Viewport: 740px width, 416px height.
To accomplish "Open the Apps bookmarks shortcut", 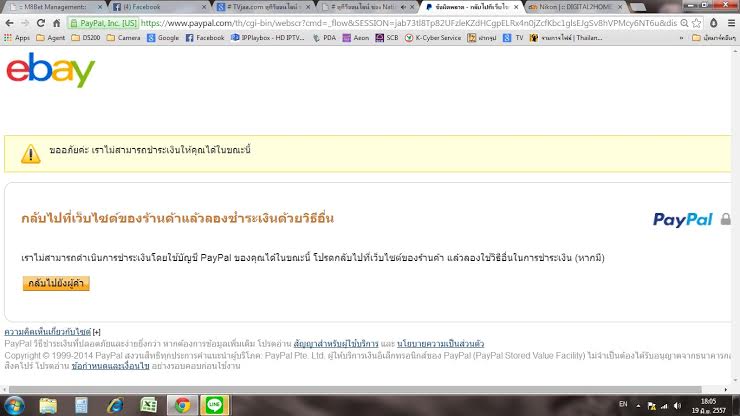I will pos(17,38).
